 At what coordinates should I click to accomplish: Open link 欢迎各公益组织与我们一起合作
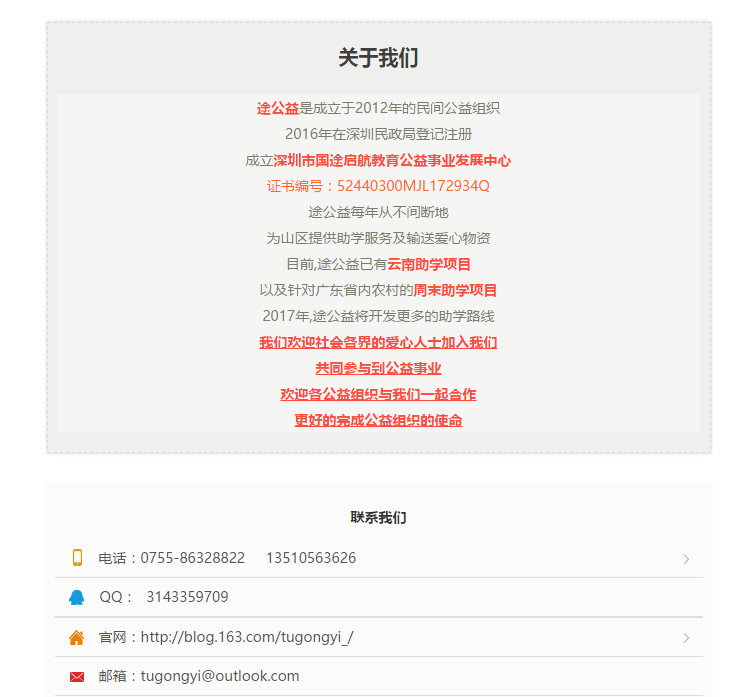[378, 394]
